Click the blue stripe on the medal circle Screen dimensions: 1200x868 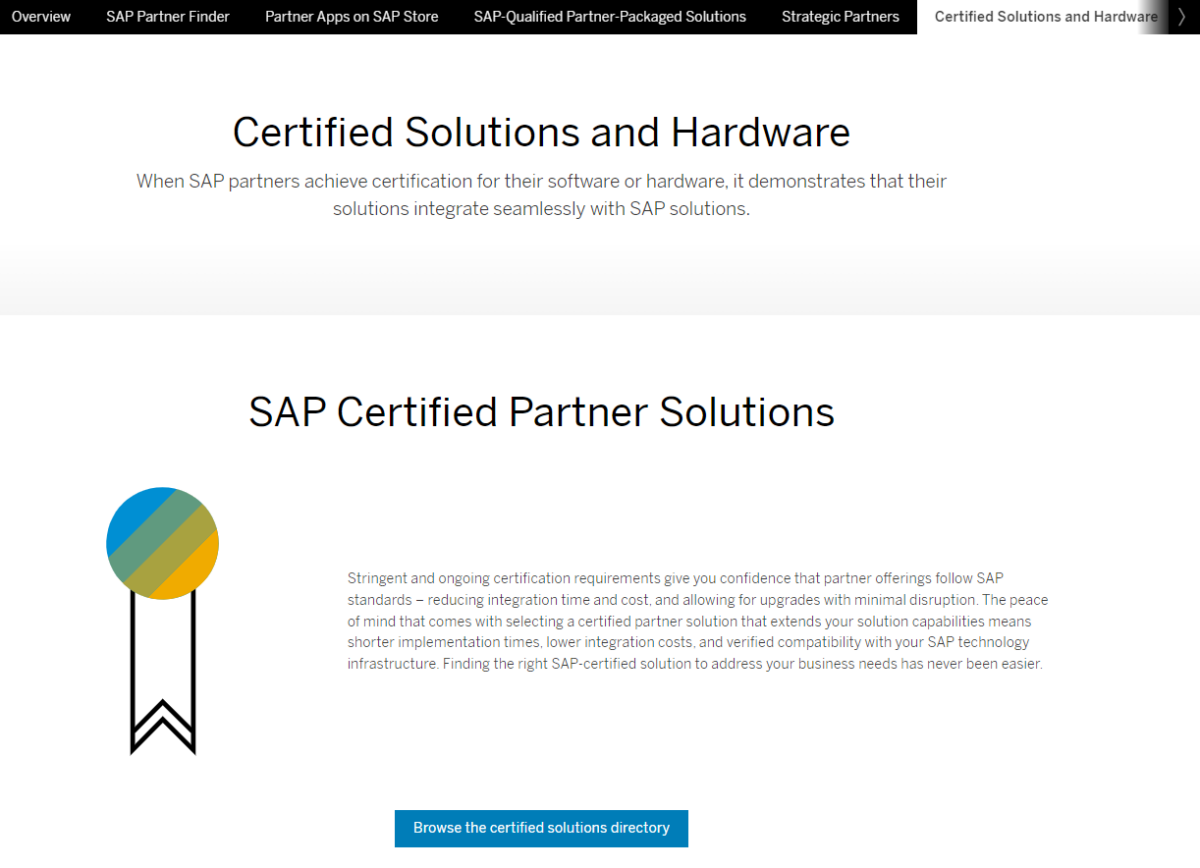click(x=135, y=515)
